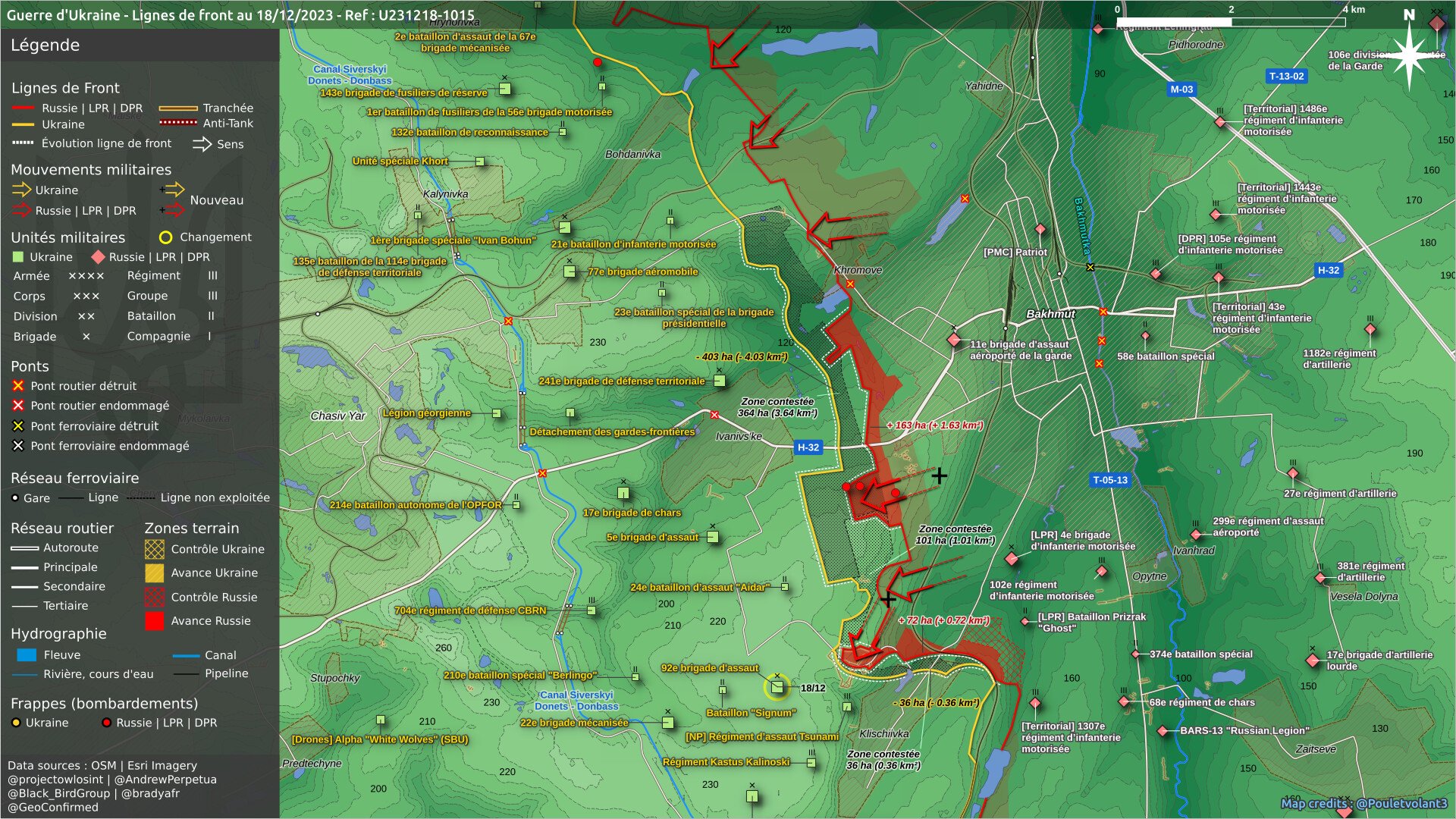Viewport: 1456px width, 819px height.
Task: Click the Lignes de Front legend heading
Action: pos(65,88)
